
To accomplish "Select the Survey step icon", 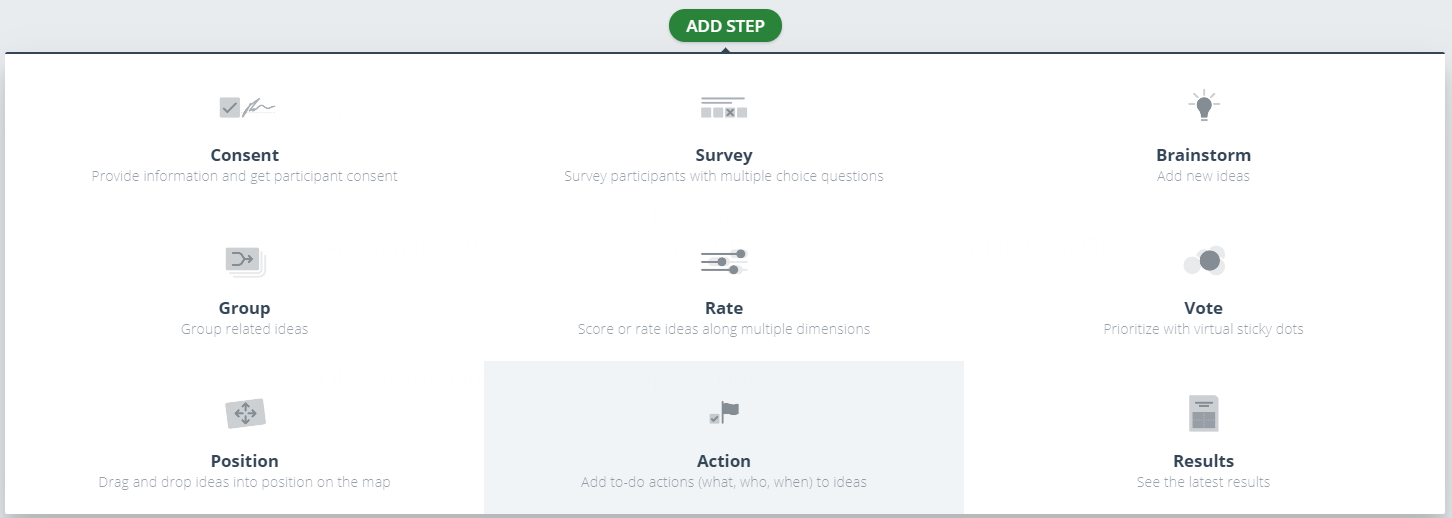I will pos(724,107).
